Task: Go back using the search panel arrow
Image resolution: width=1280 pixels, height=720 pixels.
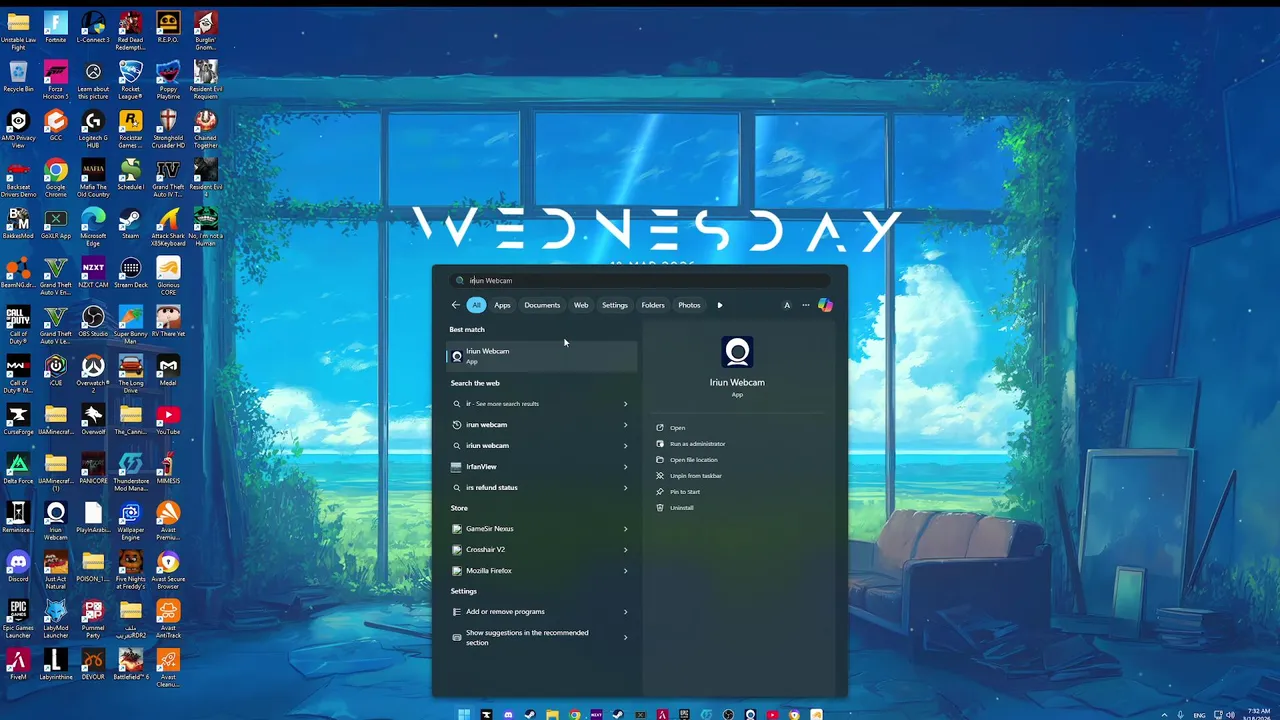Action: click(x=456, y=305)
